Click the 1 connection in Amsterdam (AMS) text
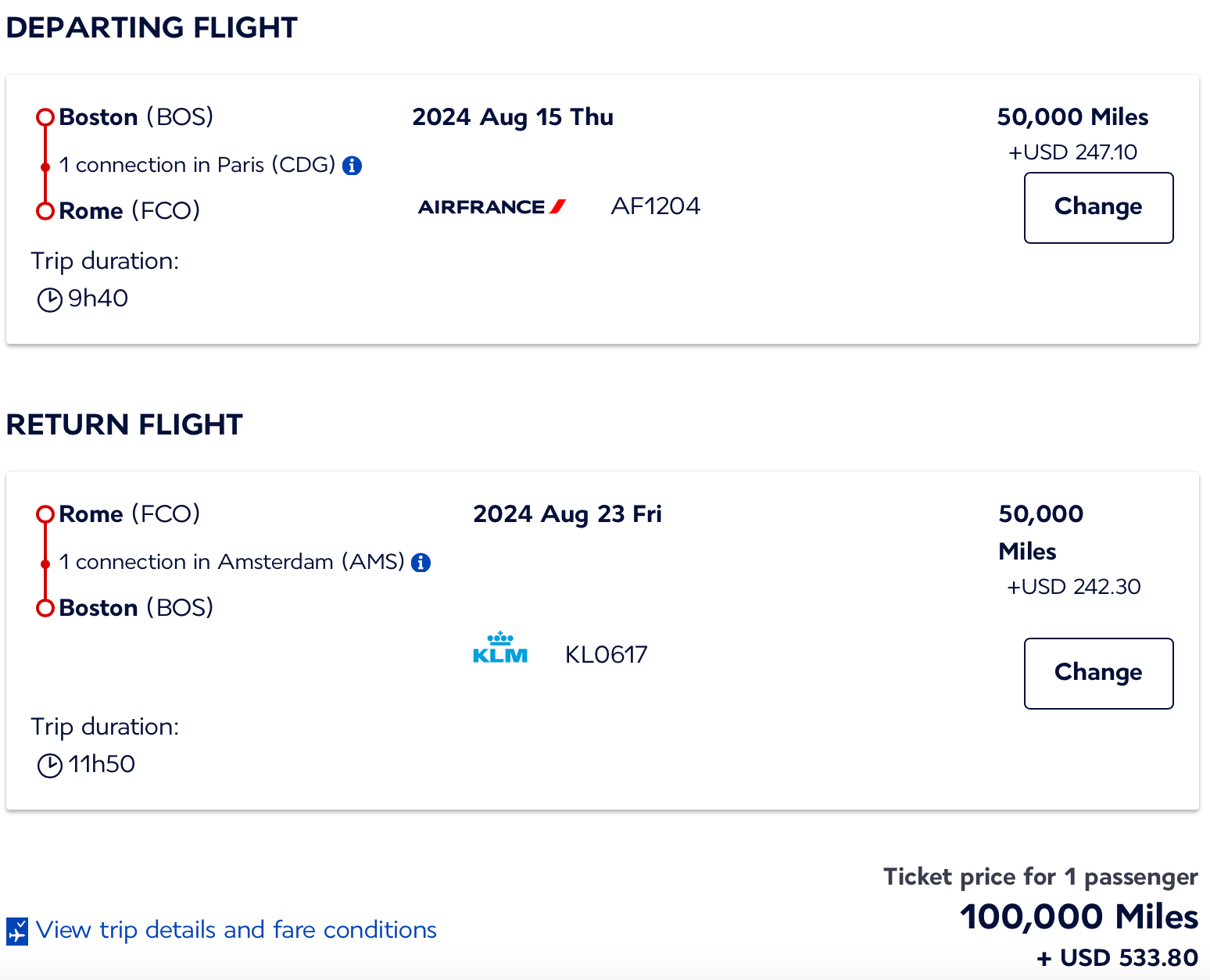The height and width of the screenshot is (980, 1210). coord(231,563)
